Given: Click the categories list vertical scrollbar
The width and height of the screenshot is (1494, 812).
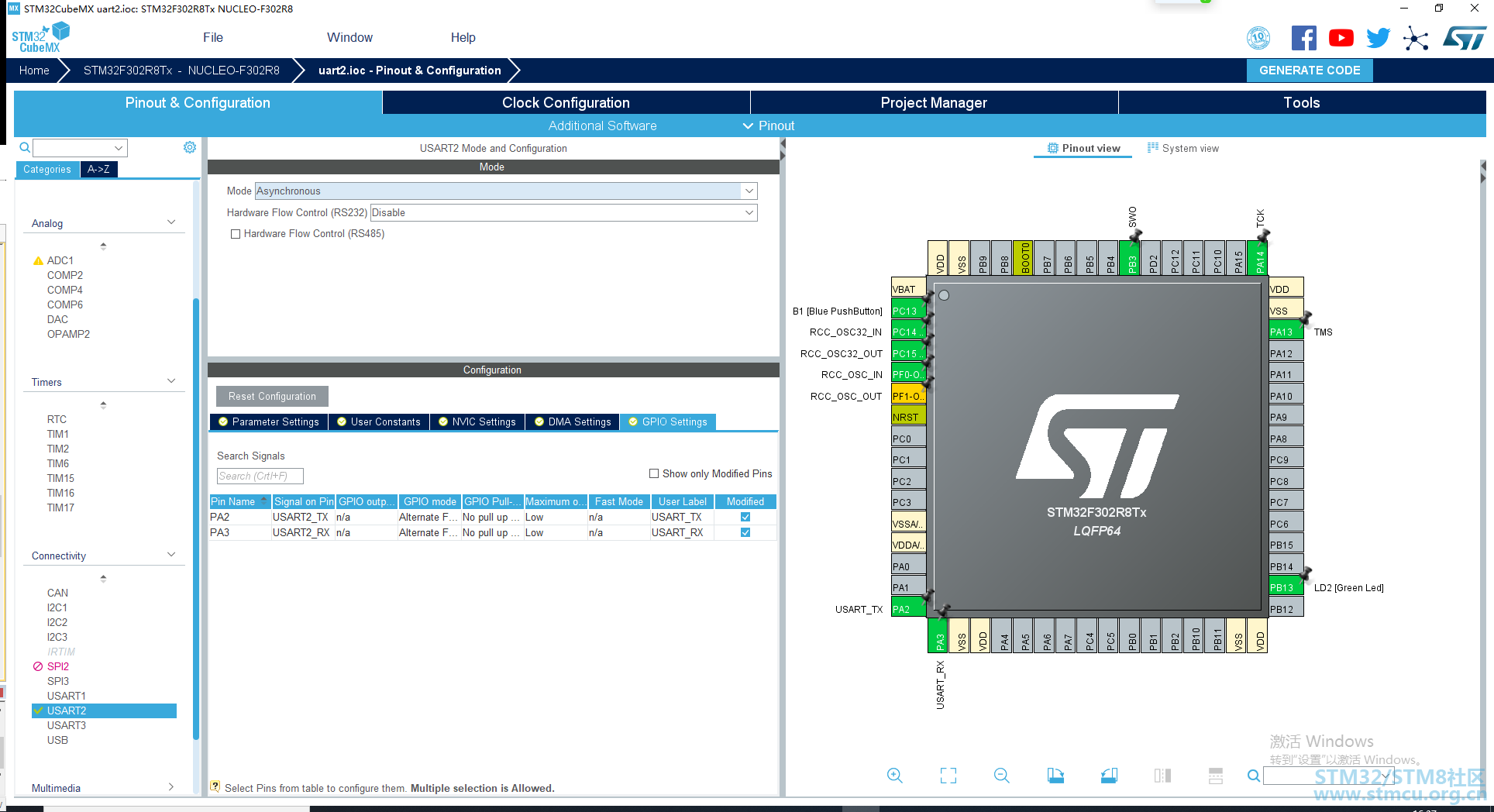Looking at the screenshot, I should click(196, 518).
